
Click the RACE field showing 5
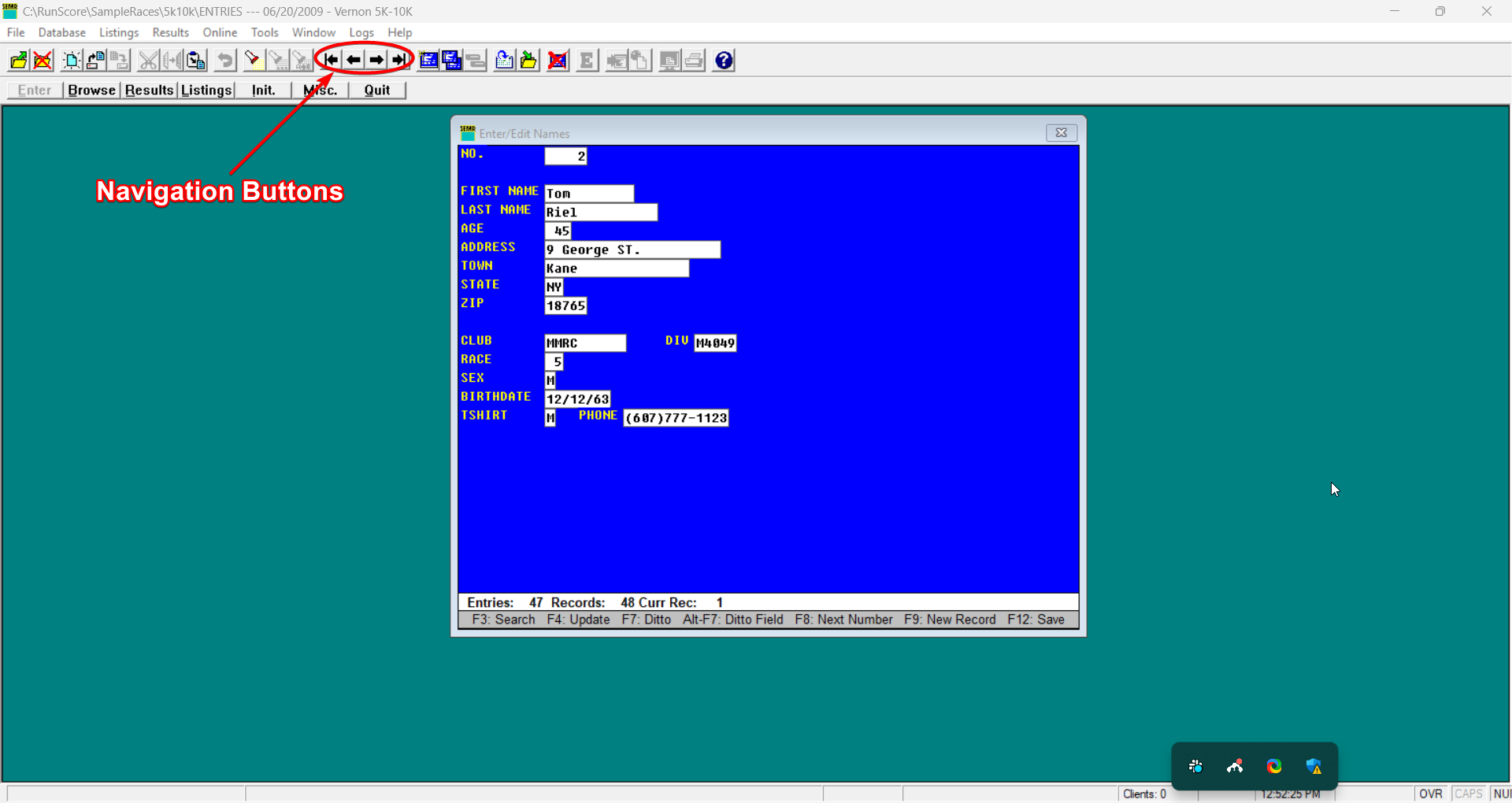coord(554,361)
